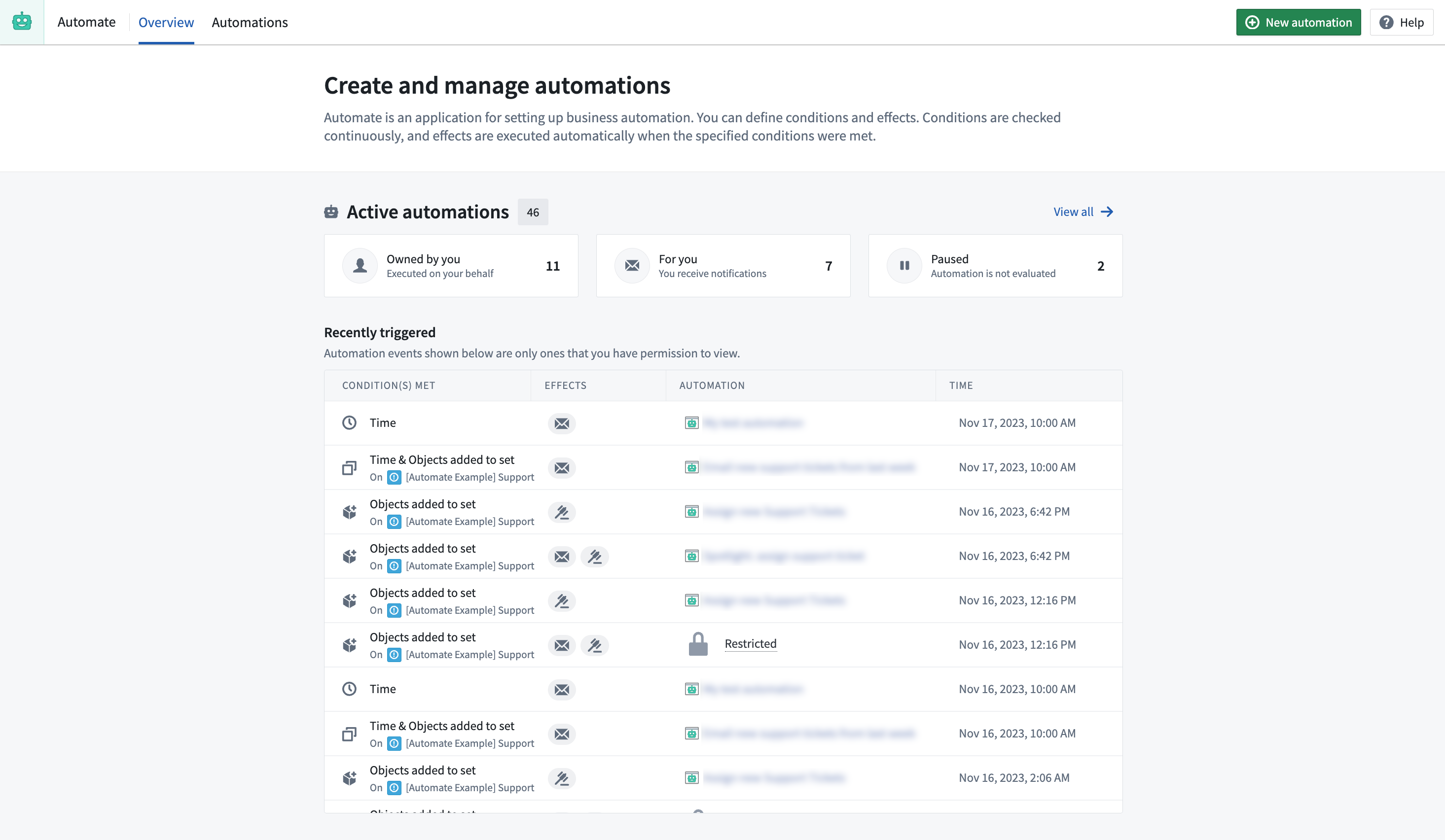Image resolution: width=1445 pixels, height=840 pixels.
Task: Click the Recently triggered heading
Action: (x=380, y=332)
